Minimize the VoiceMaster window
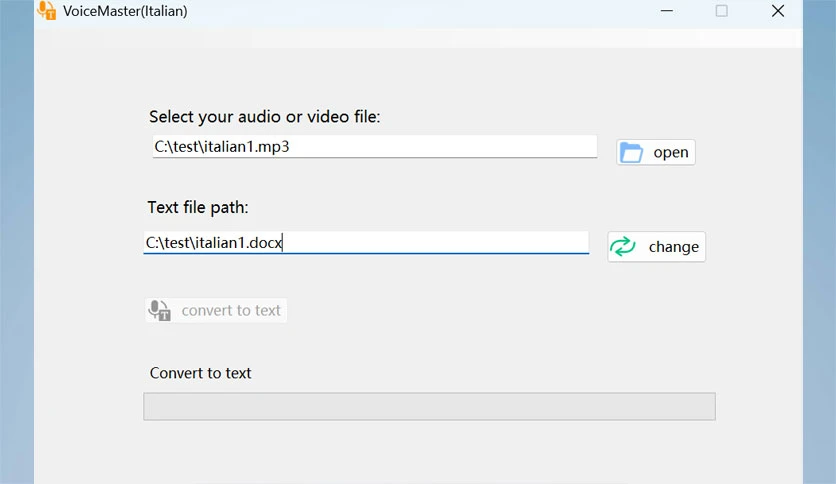The image size is (836, 484). [x=666, y=11]
